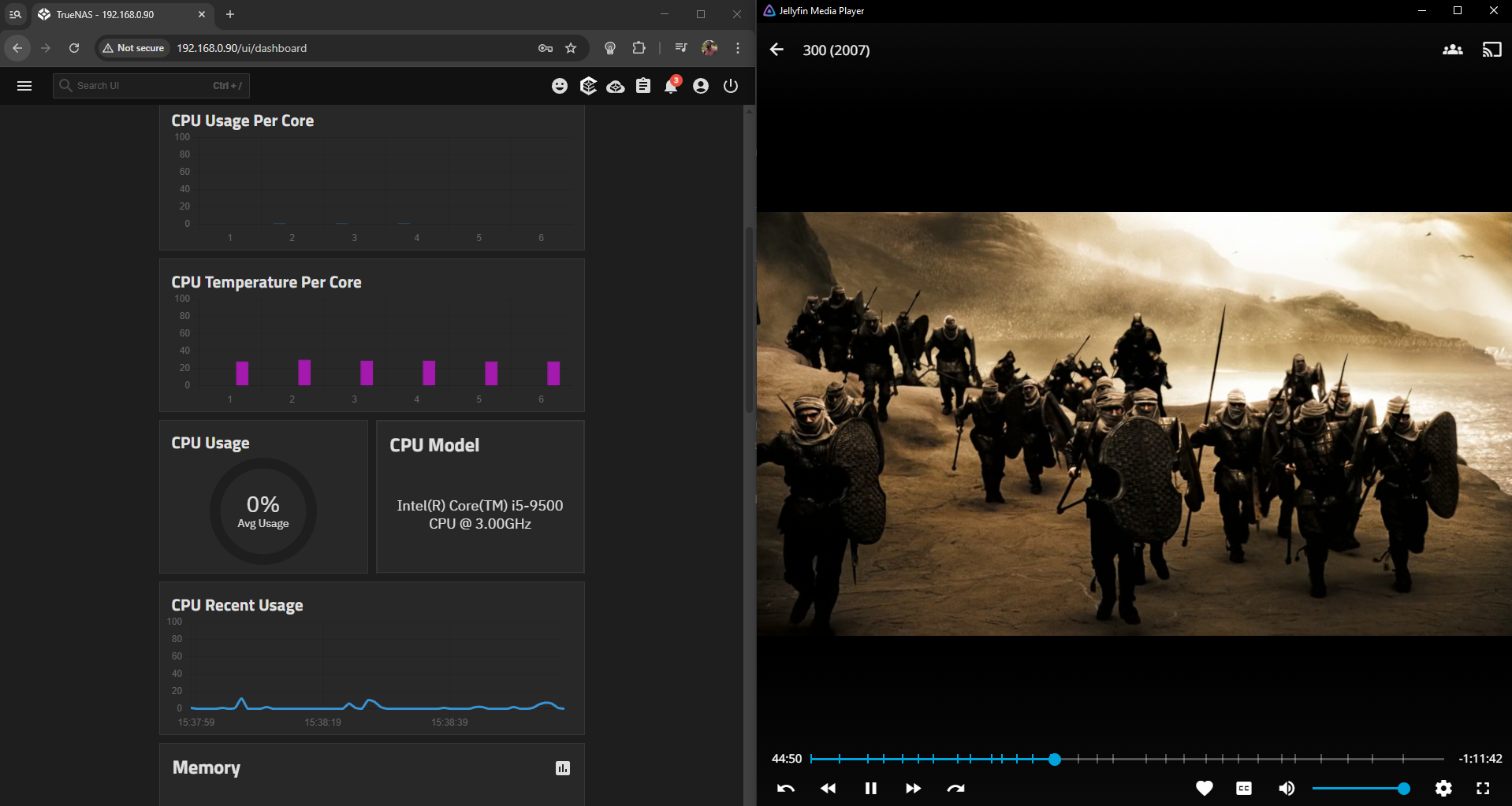1512x806 pixels.
Task: Open the browser tab search button
Action: pyautogui.click(x=15, y=14)
